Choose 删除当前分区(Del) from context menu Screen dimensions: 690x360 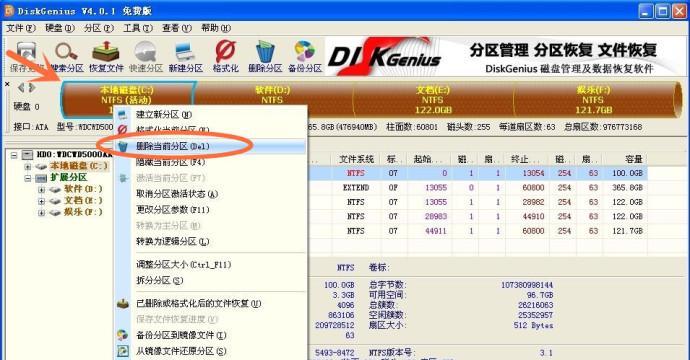(210, 146)
